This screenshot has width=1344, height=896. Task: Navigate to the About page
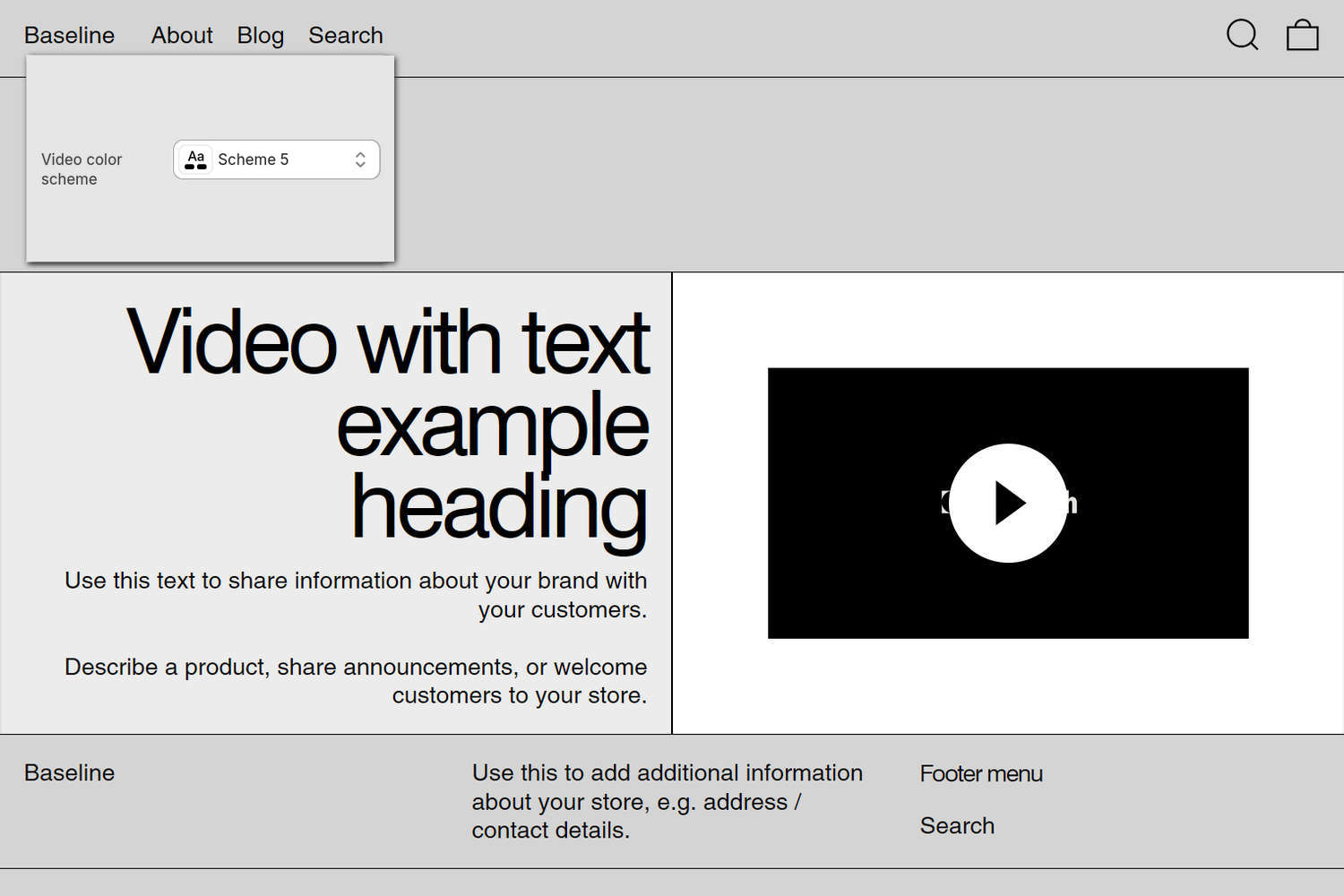[x=181, y=35]
